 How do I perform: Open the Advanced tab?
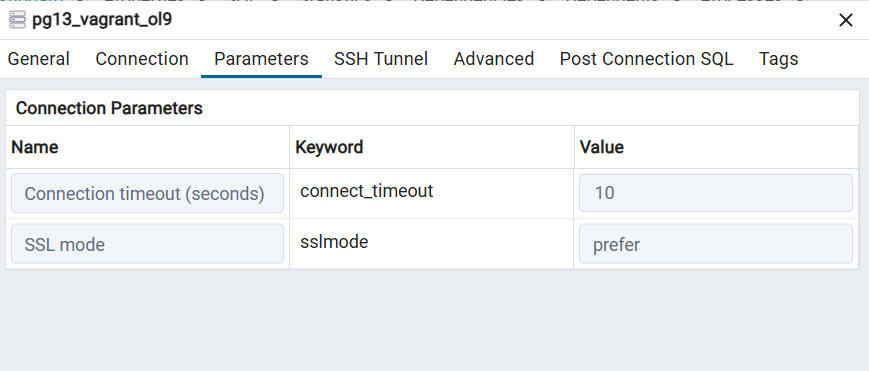[x=494, y=59]
